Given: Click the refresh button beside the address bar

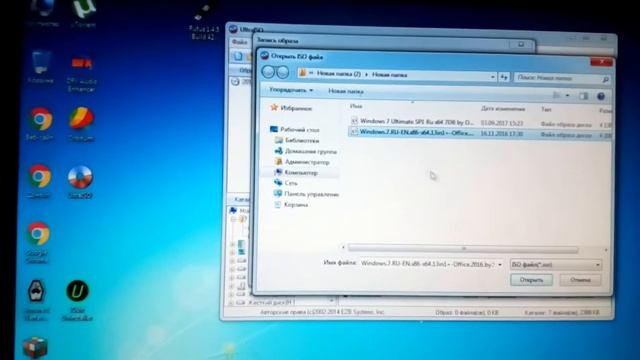Looking at the screenshot, I should [x=504, y=77].
